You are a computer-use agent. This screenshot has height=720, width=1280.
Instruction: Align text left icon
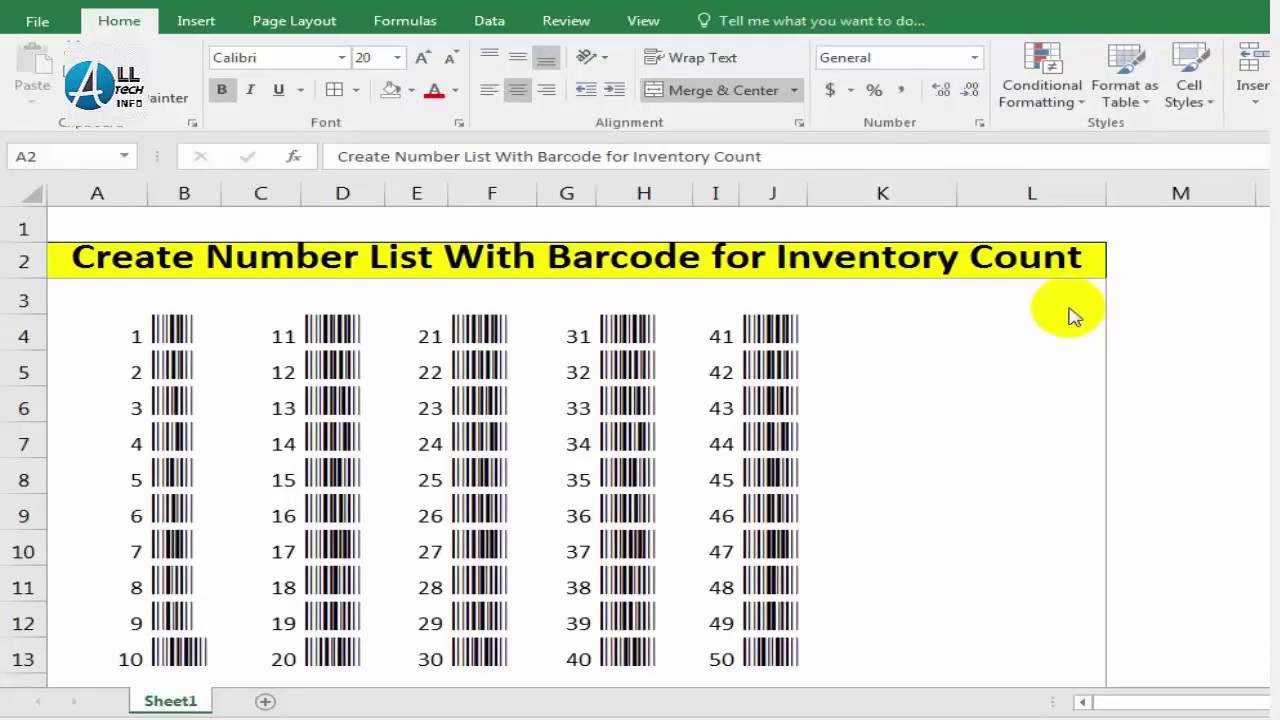pos(489,90)
